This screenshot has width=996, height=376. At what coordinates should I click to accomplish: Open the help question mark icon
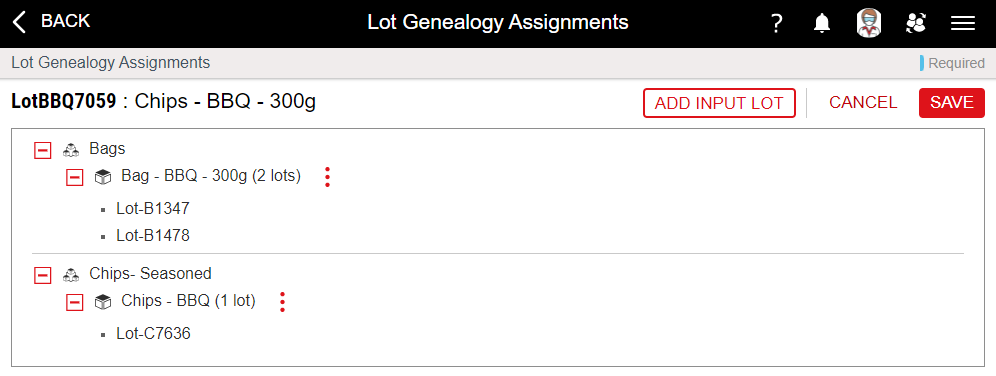pyautogui.click(x=776, y=24)
